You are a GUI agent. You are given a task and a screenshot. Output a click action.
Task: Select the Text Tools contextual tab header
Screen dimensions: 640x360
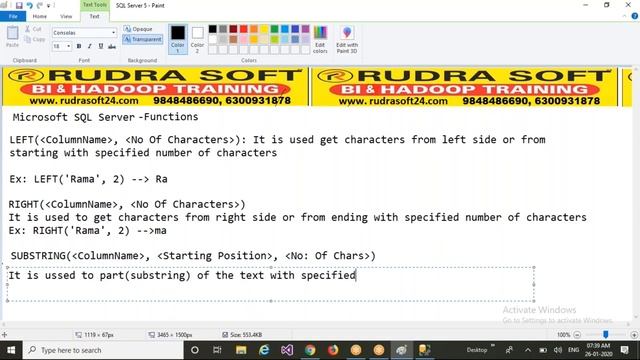coord(95,5)
